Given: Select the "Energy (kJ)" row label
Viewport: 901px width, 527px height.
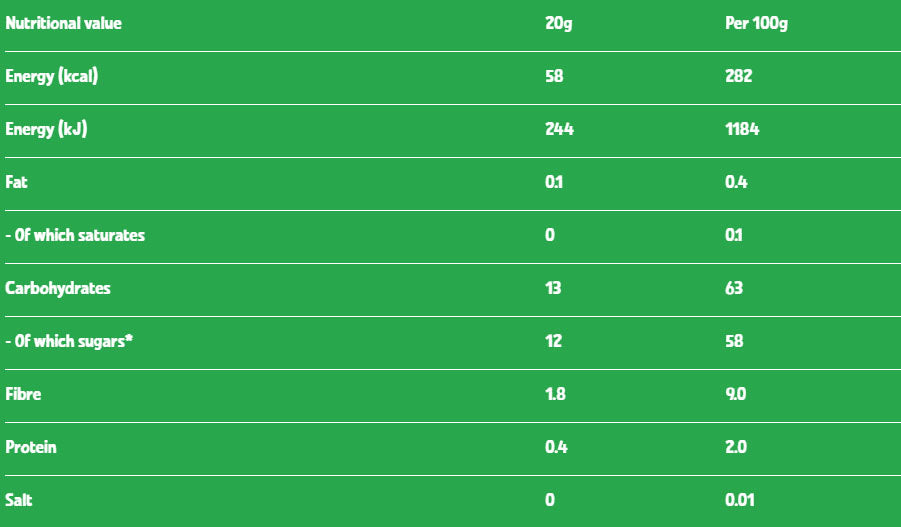Looking at the screenshot, I should [x=46, y=129].
